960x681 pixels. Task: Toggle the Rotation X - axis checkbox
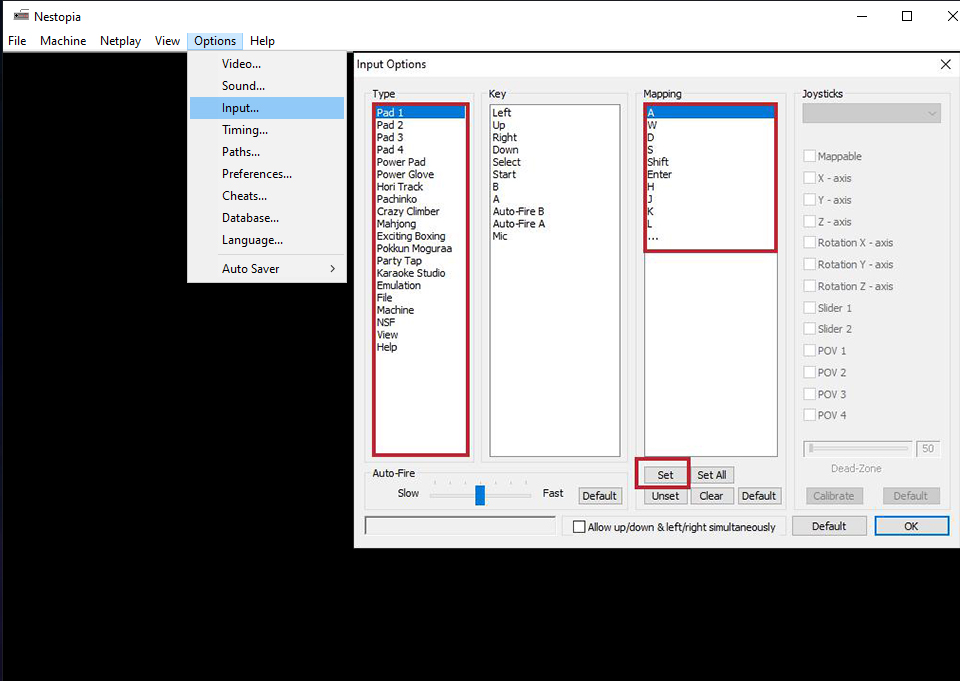coord(809,243)
